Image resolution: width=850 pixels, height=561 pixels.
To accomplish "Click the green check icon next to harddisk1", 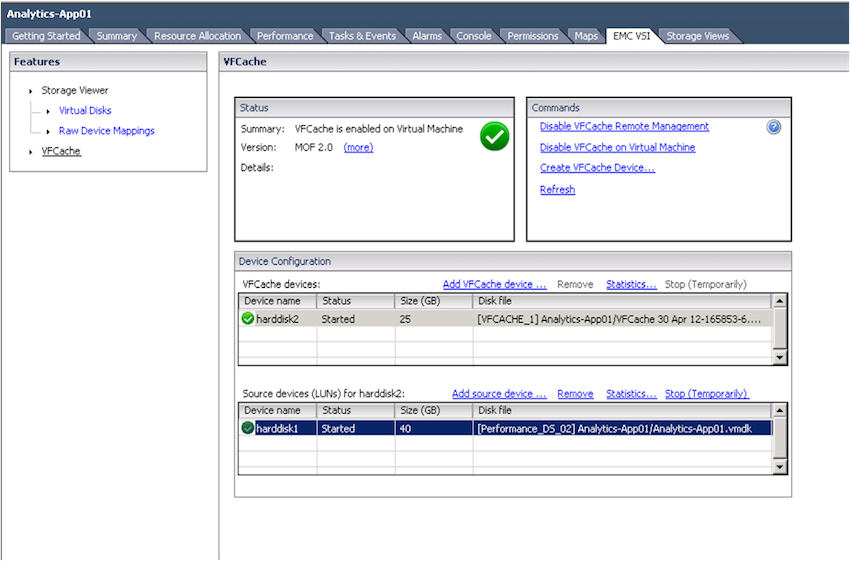I will point(248,428).
